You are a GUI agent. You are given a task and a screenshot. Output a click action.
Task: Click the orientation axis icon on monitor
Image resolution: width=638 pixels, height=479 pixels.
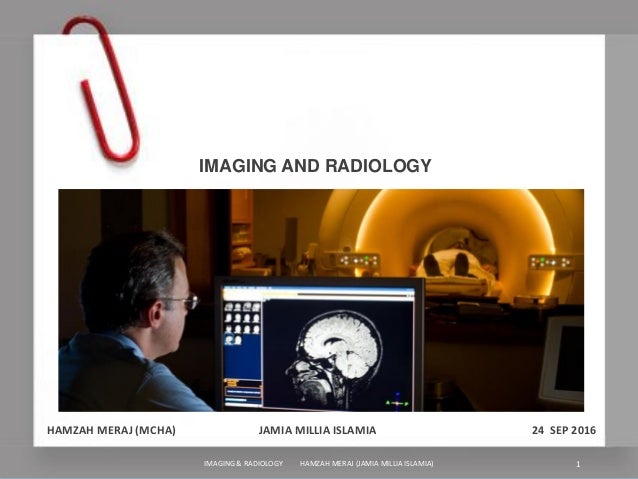[x=397, y=399]
